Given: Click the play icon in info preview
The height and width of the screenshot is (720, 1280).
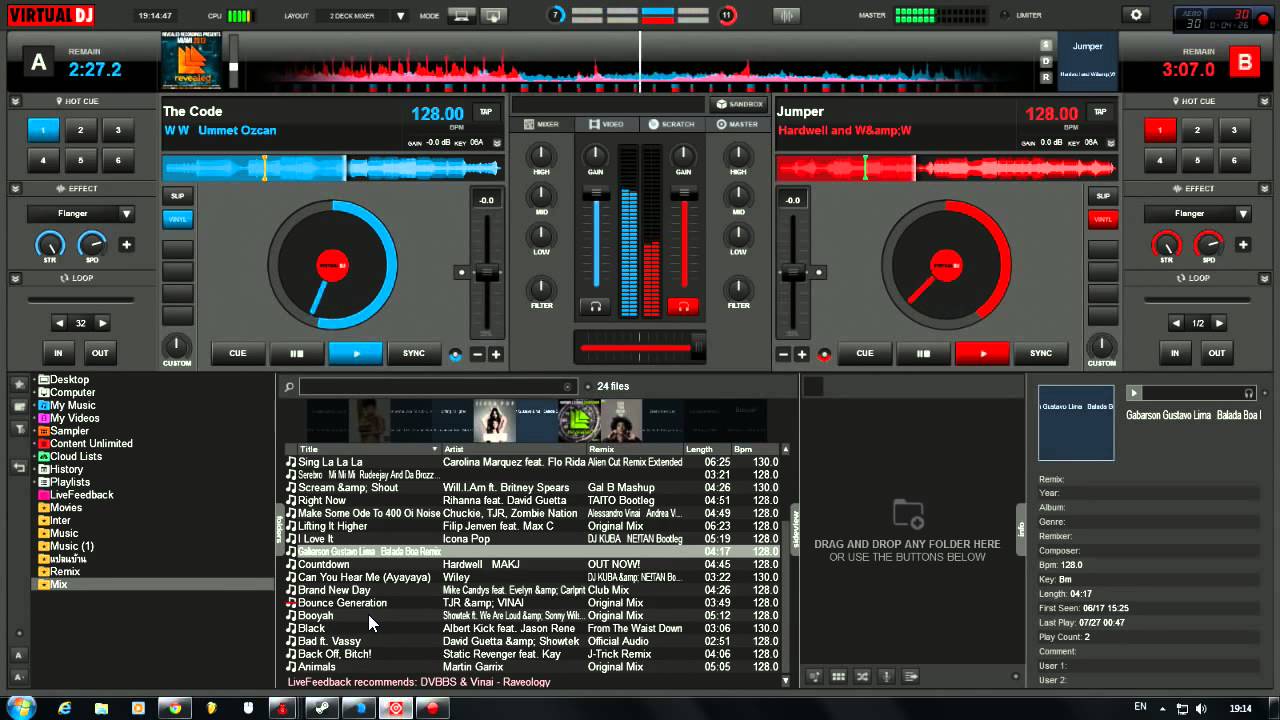Looking at the screenshot, I should [1134, 393].
